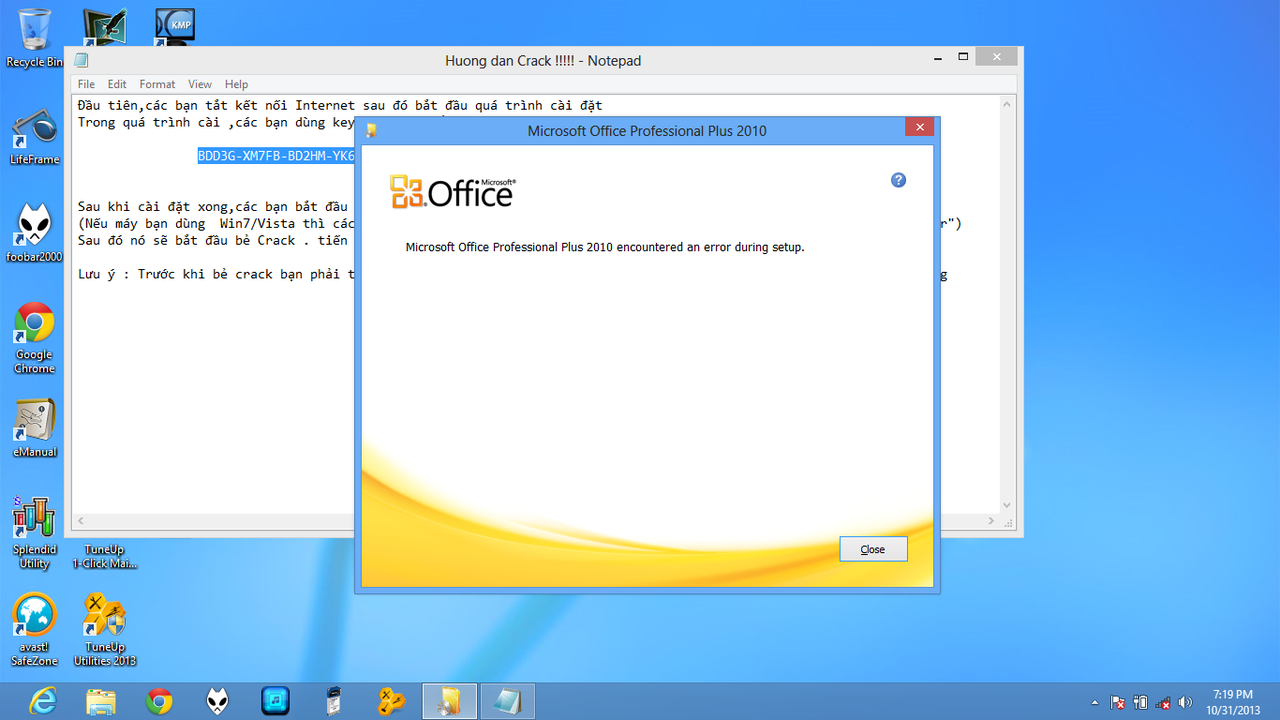The image size is (1280, 720).
Task: Click Notepad horizontal scrollbar right arrow
Action: tap(992, 521)
